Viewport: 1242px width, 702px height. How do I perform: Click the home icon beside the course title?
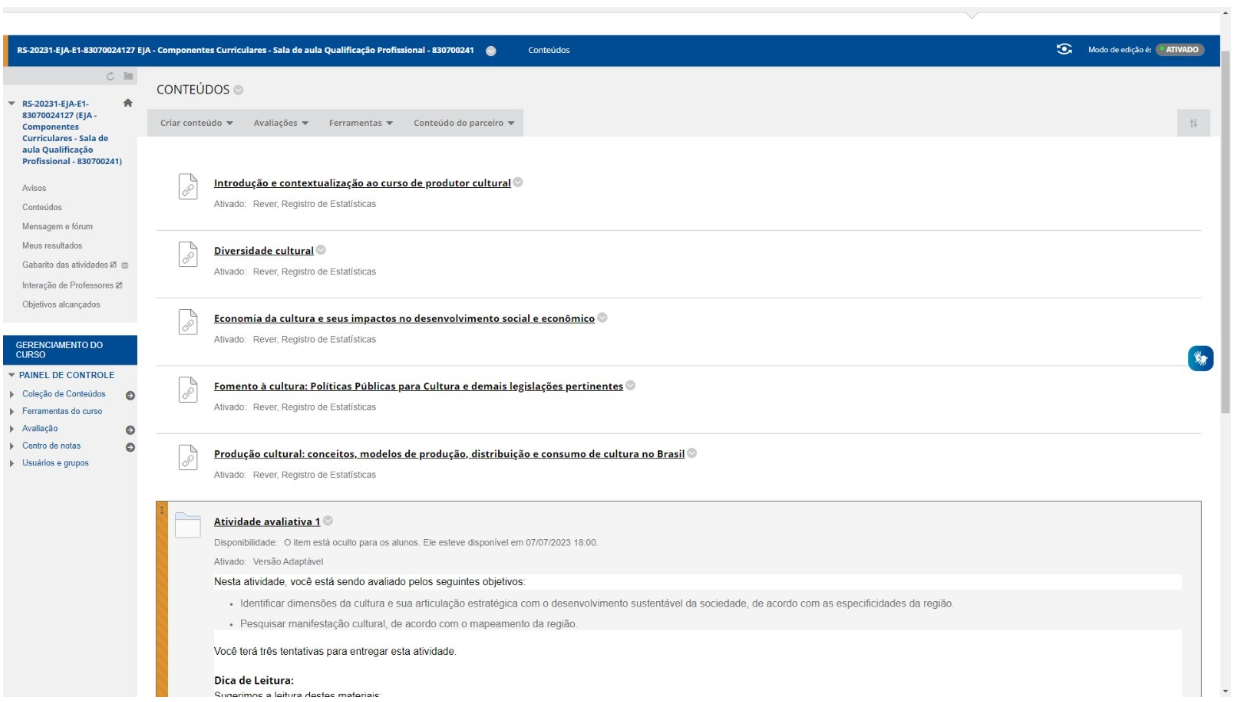pyautogui.click(x=127, y=102)
